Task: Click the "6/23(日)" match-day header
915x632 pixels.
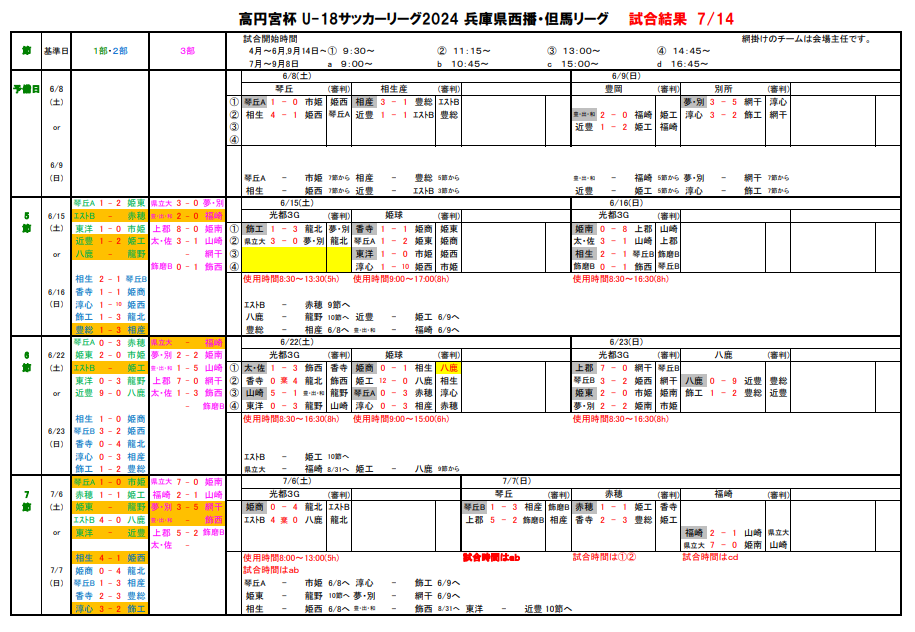Action: pos(626,342)
